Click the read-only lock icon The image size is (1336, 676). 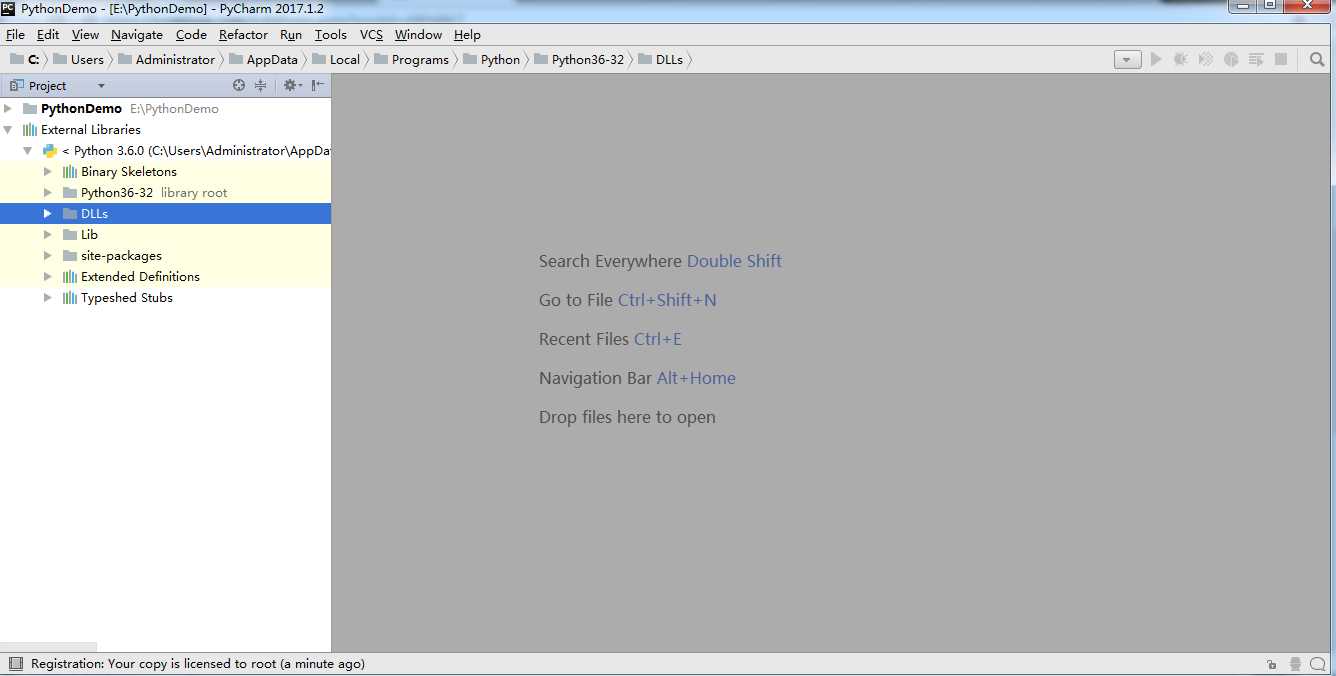pyautogui.click(x=1271, y=664)
